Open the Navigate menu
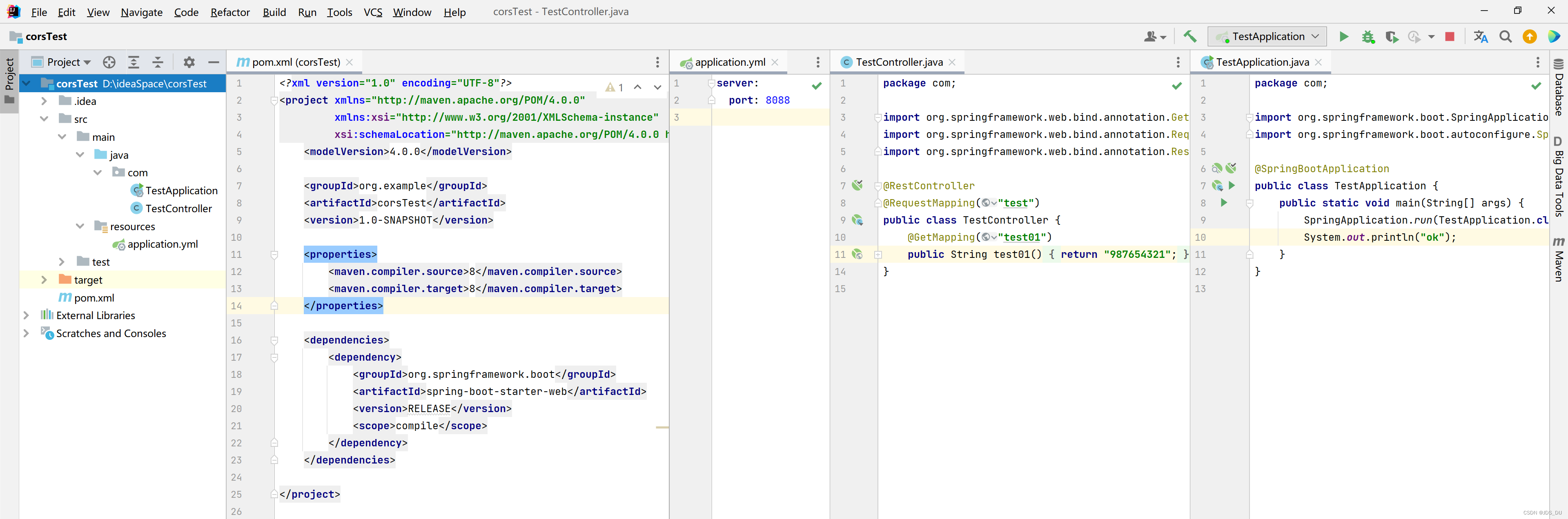The width and height of the screenshot is (1568, 519). pyautogui.click(x=141, y=12)
